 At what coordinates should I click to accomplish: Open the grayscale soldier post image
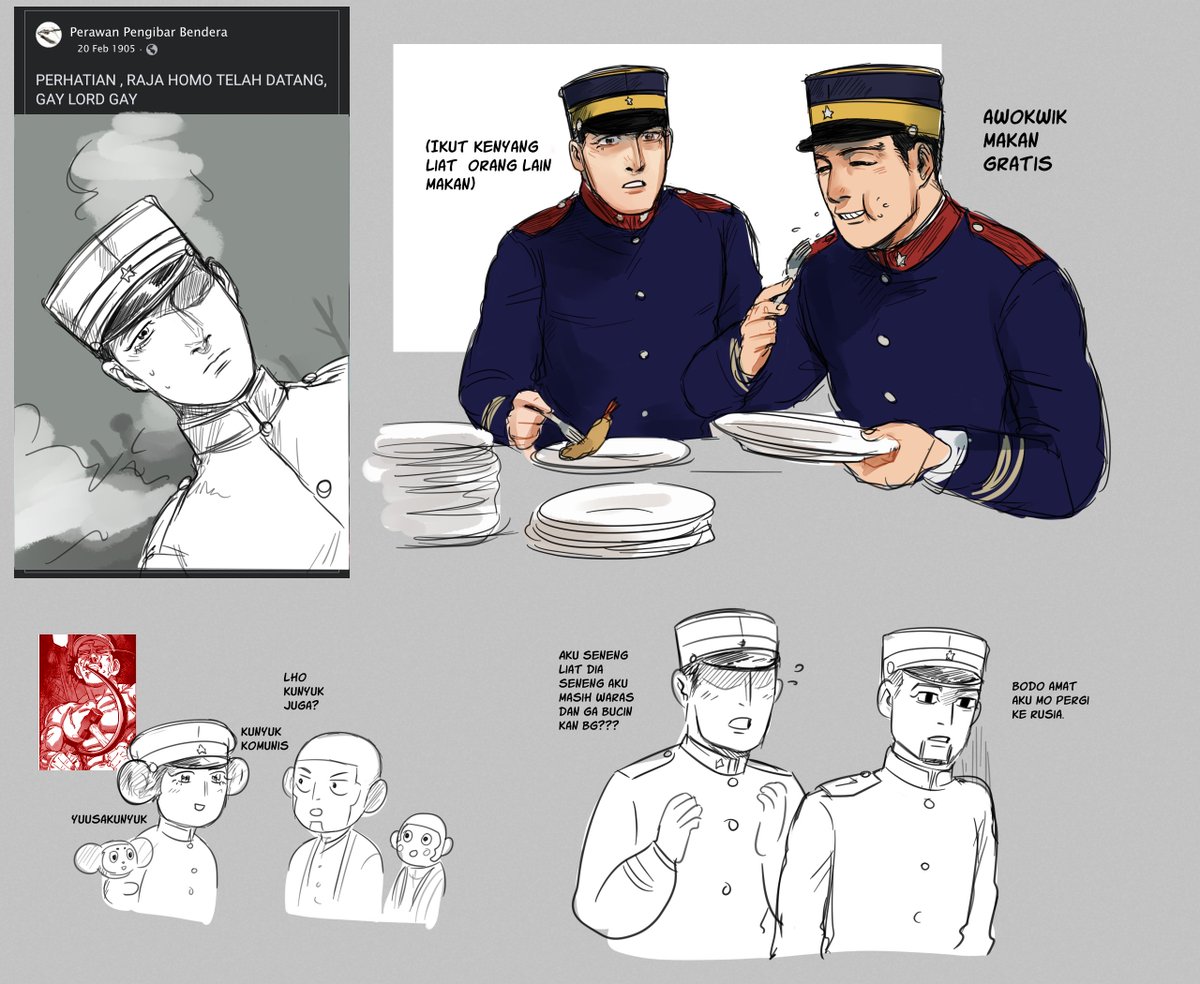(181, 342)
